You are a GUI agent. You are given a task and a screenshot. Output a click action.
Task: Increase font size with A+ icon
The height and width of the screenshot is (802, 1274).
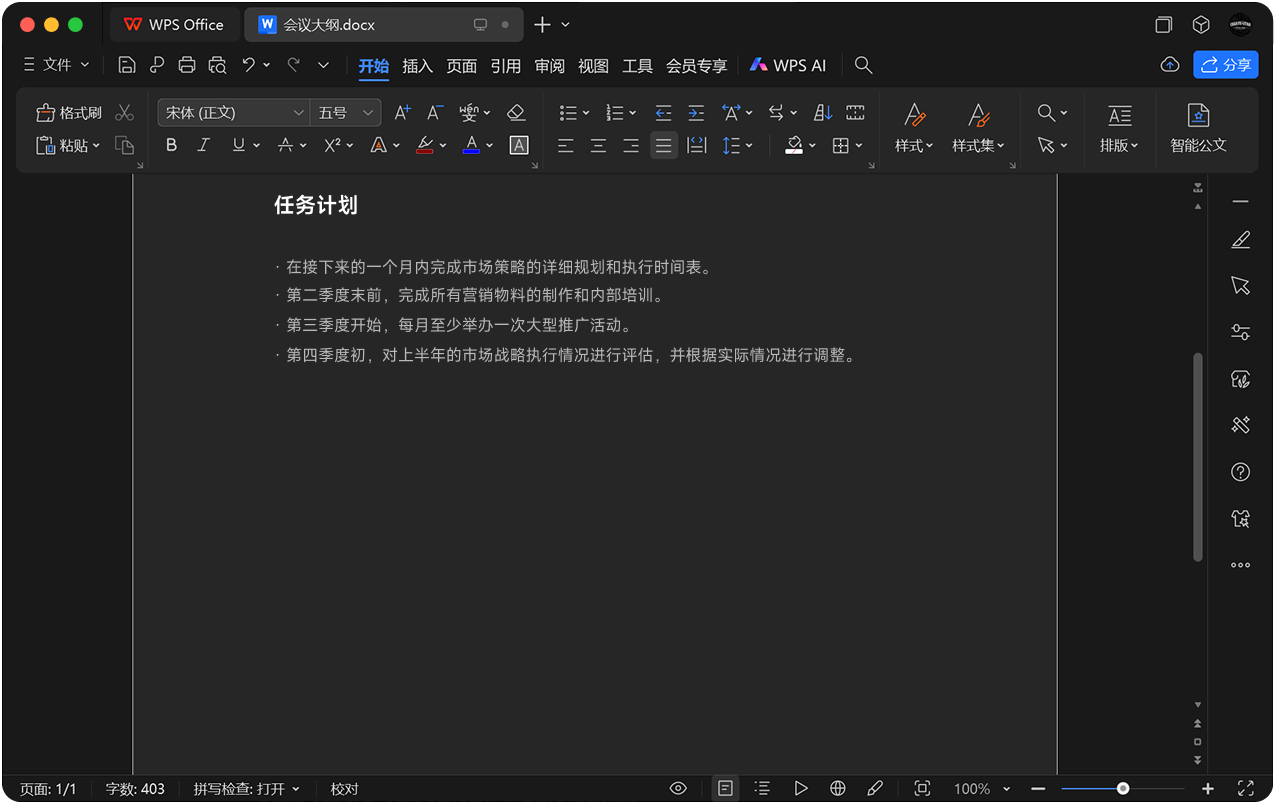(x=402, y=113)
